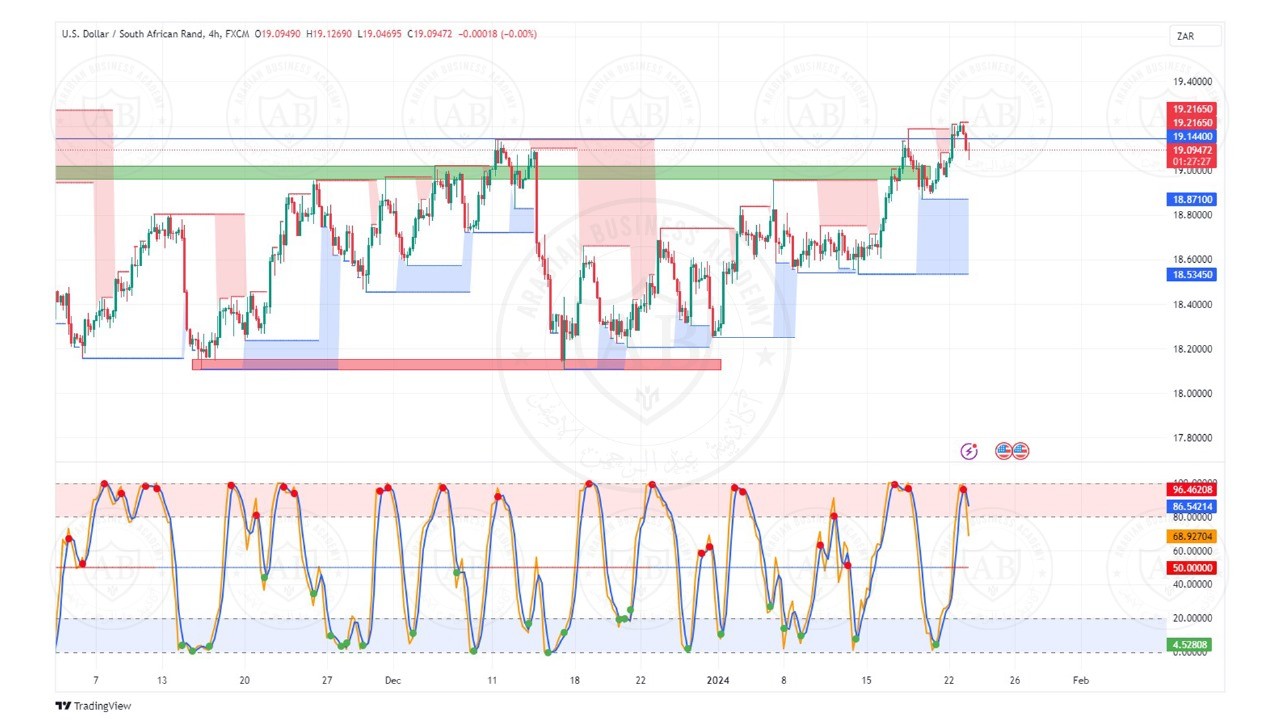Open the ZAR currency selector

(1196, 36)
